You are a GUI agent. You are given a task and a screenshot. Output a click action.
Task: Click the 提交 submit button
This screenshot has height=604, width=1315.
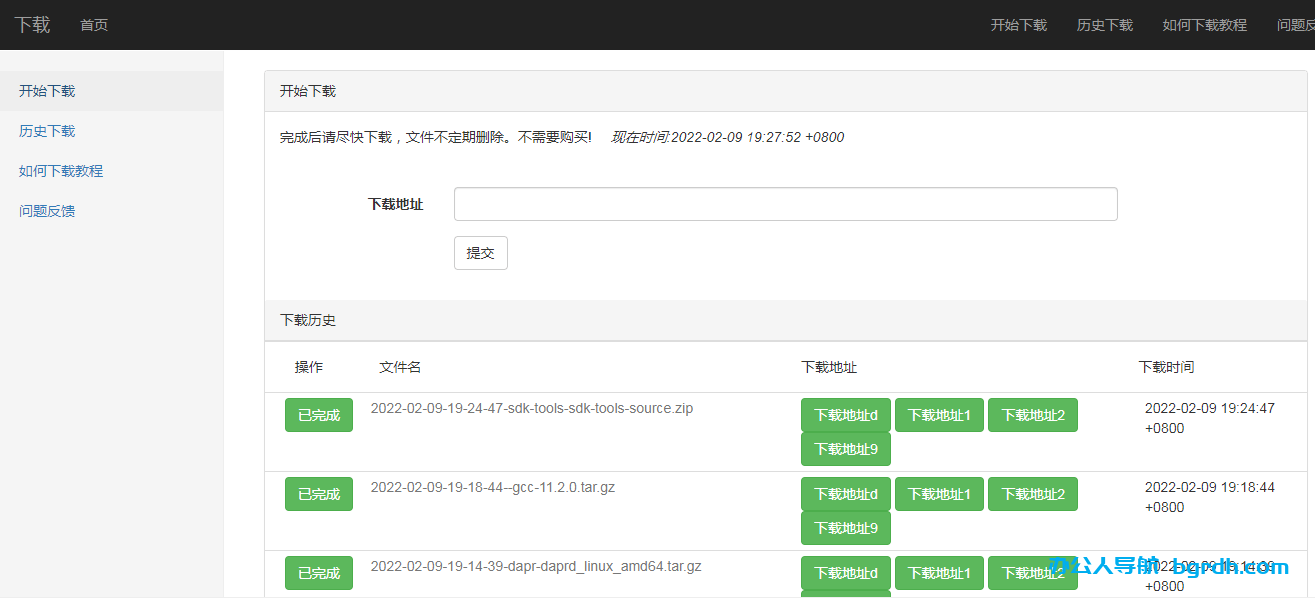480,253
